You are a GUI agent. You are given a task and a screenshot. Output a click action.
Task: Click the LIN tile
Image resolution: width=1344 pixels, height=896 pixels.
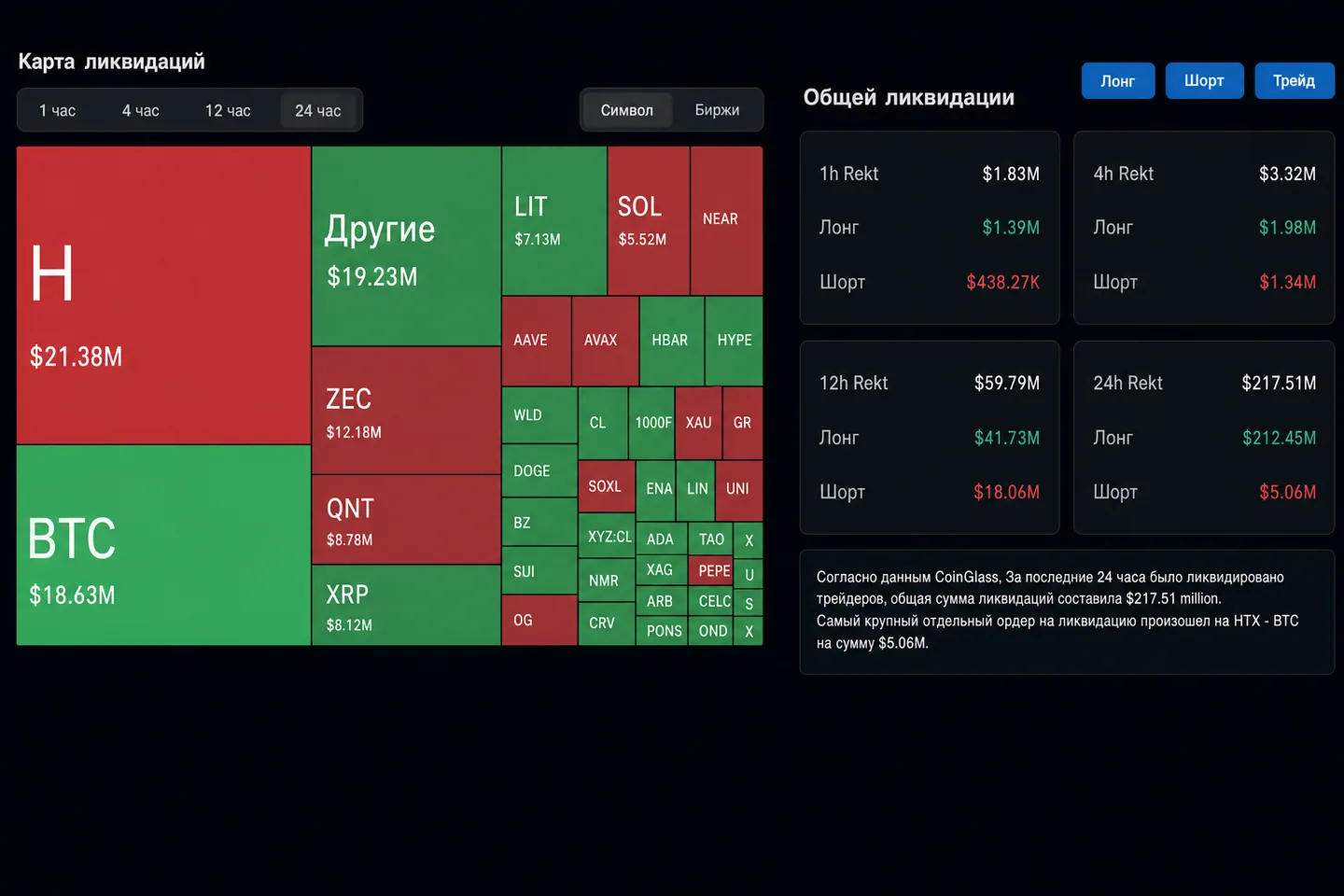tap(696, 489)
